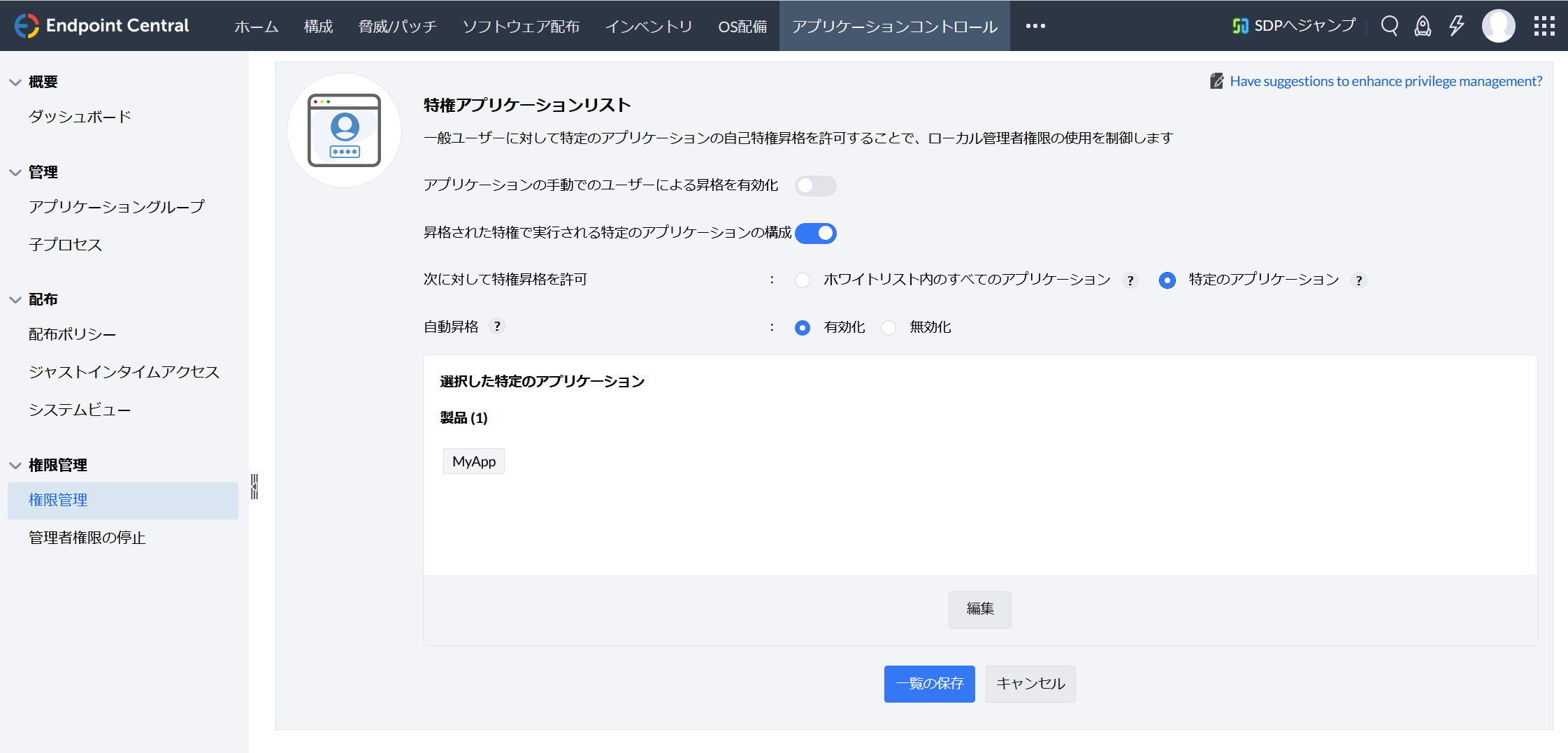Viewport: 1568px width, 753px height.
Task: Collapse the 概要 sidebar section
Action: click(x=15, y=83)
